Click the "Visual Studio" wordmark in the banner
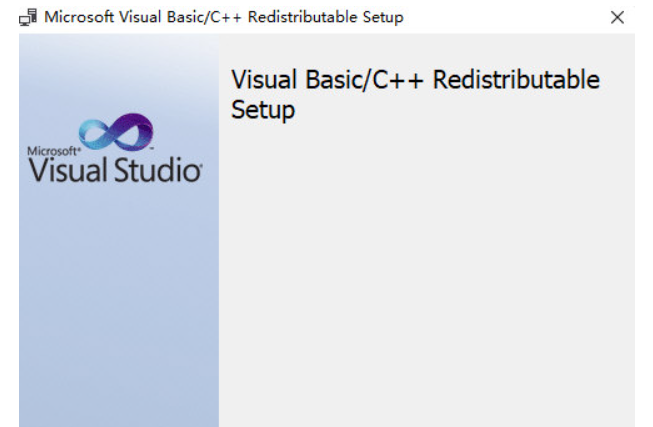The height and width of the screenshot is (427, 653). point(115,169)
